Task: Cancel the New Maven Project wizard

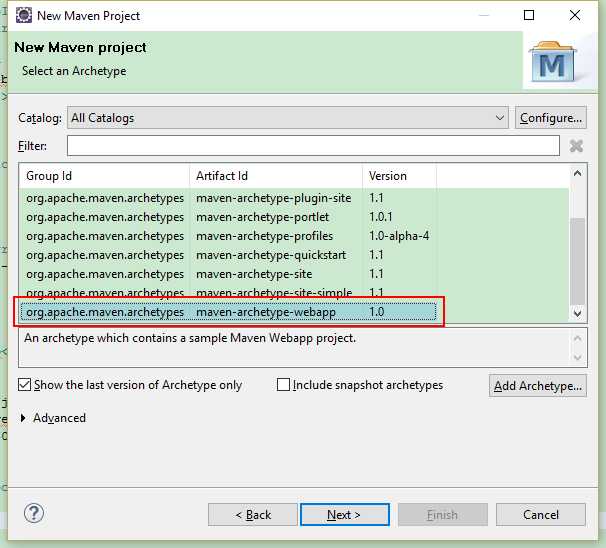Action: coord(541,515)
